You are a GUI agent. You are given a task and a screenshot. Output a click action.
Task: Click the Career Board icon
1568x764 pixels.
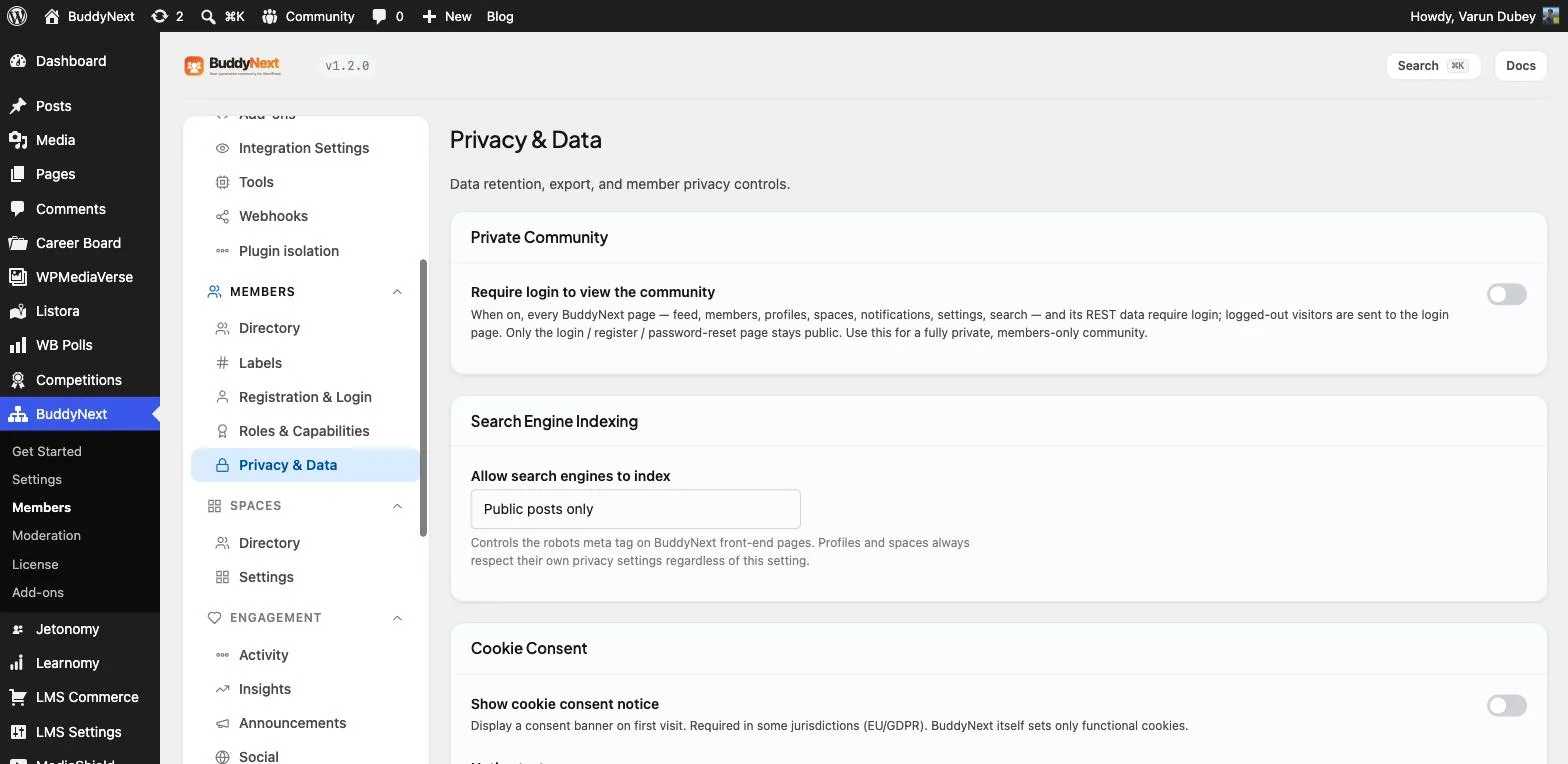click(x=18, y=243)
